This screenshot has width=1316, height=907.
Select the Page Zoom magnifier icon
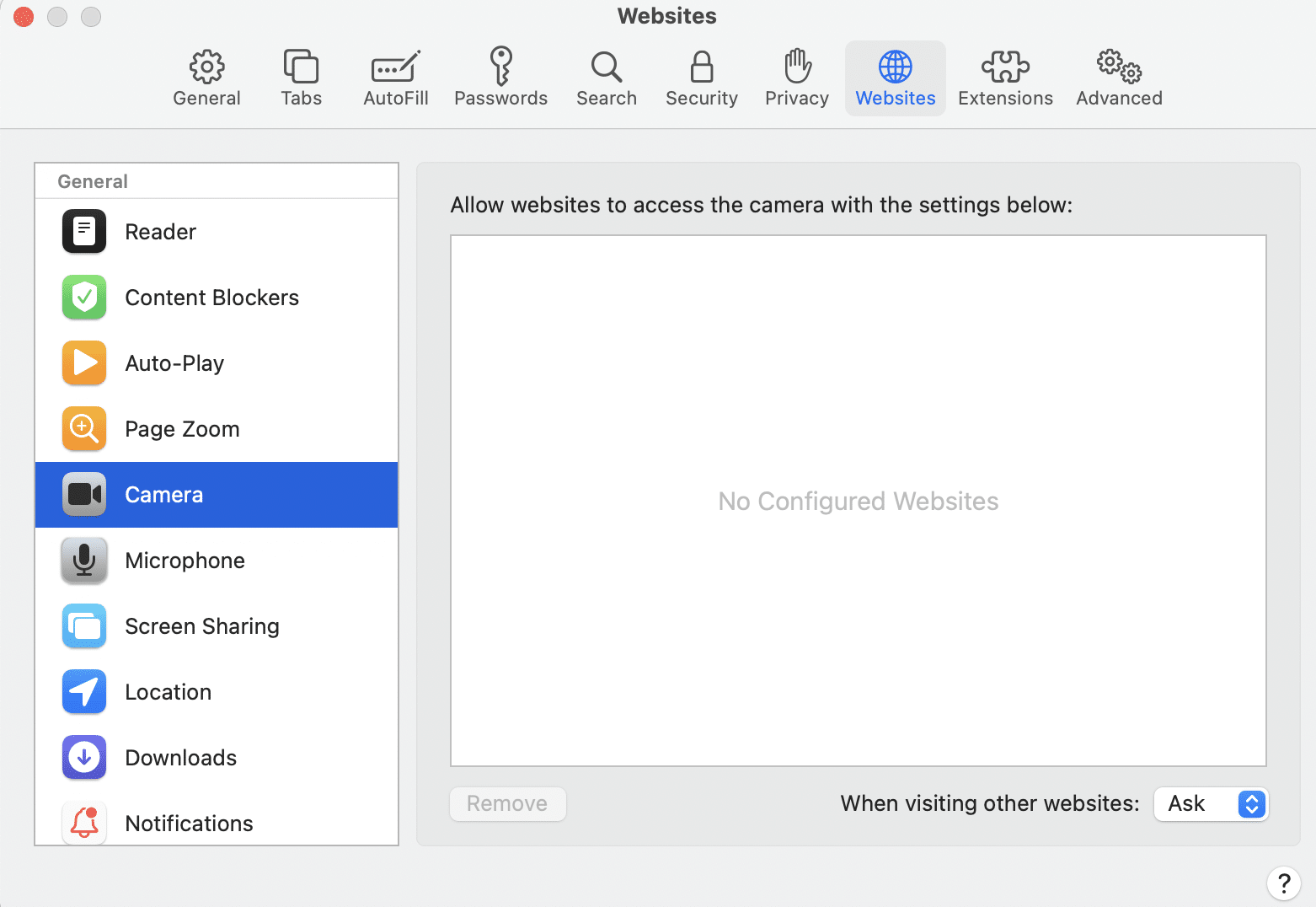click(84, 429)
